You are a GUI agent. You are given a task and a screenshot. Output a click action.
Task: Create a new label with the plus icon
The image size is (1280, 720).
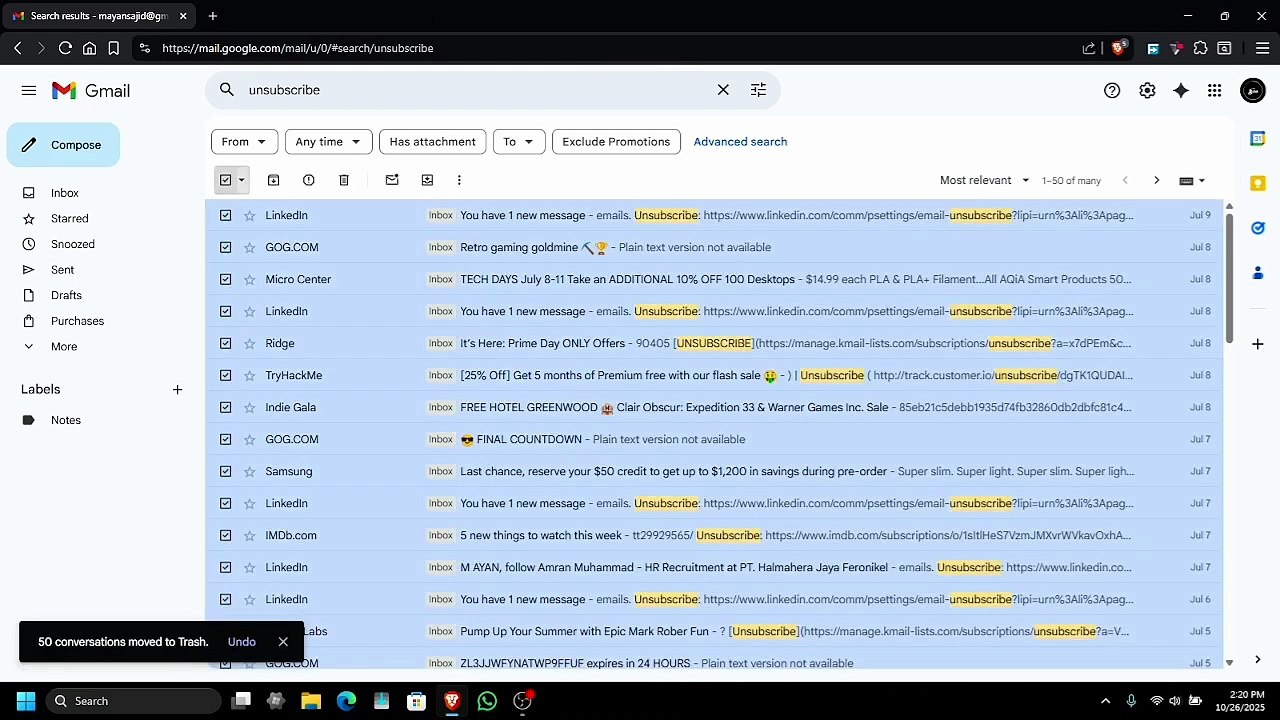177,389
